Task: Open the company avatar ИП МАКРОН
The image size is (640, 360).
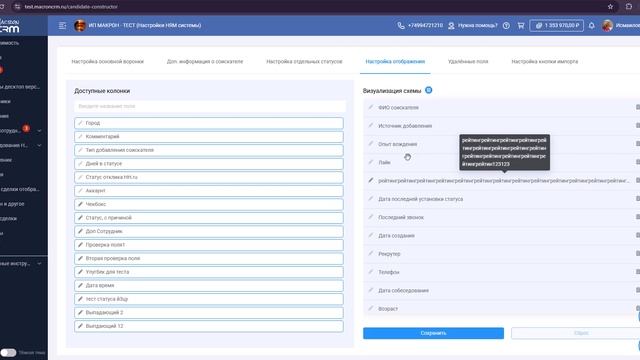Action: 80,25
